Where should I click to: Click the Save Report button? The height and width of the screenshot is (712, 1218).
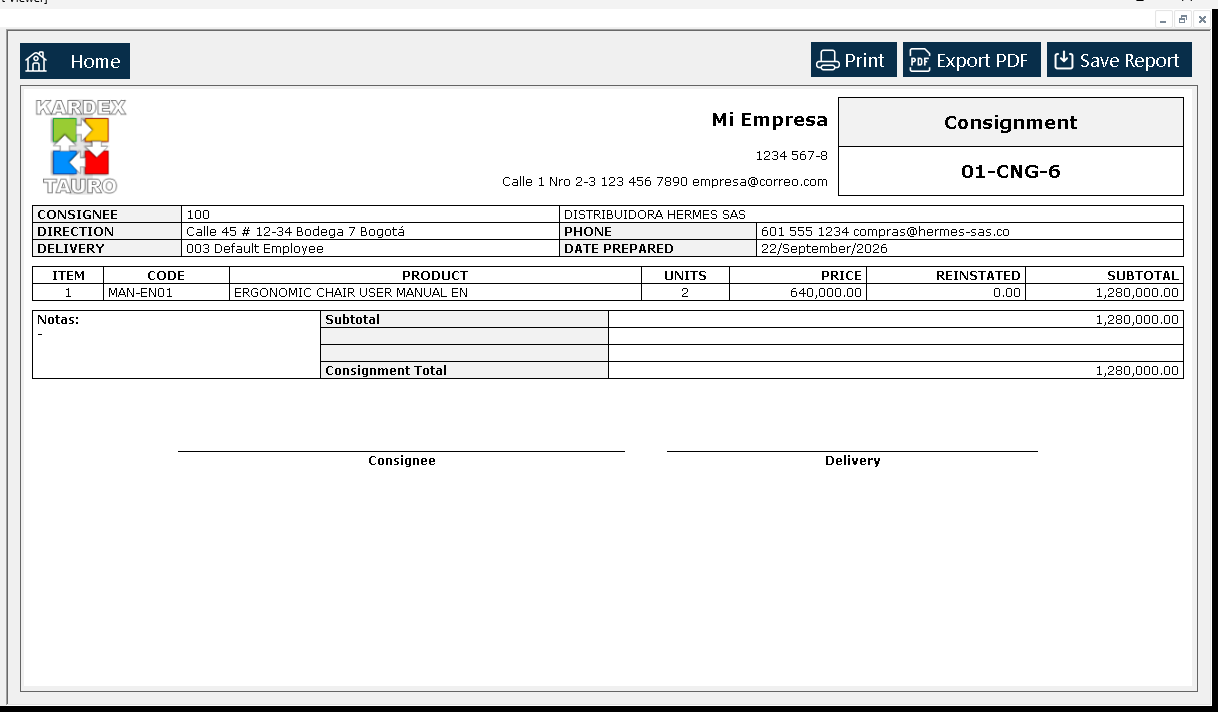pyautogui.click(x=1119, y=60)
